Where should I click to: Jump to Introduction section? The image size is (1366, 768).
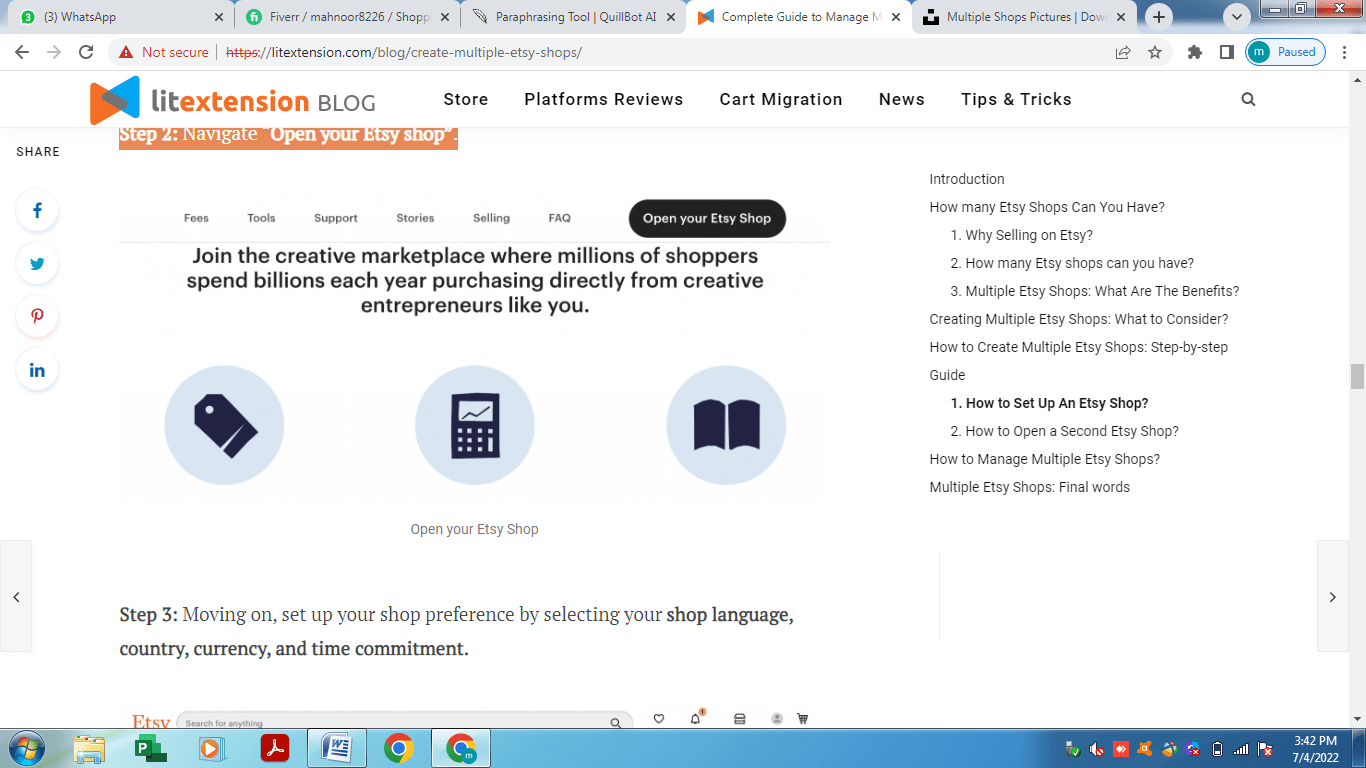(x=967, y=179)
